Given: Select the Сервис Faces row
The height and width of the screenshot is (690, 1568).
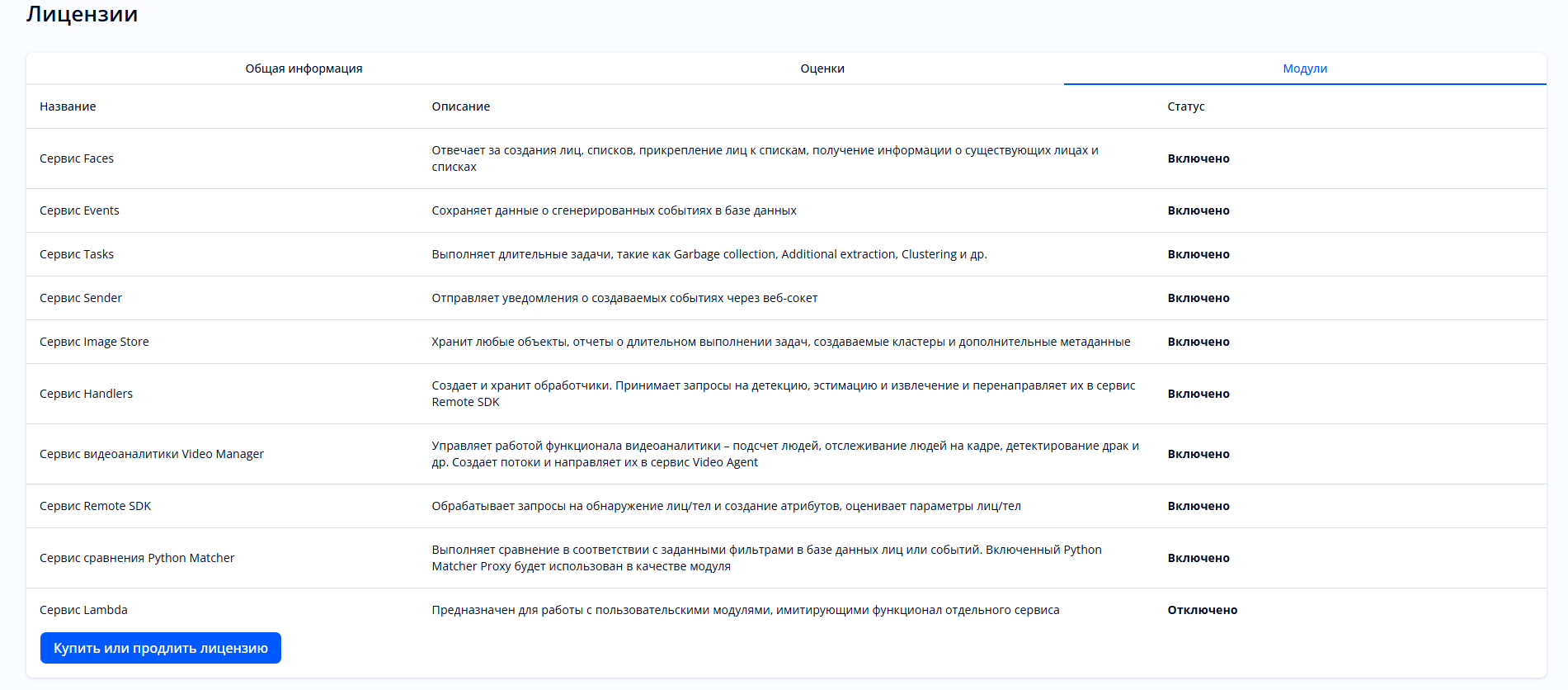Looking at the screenshot, I should coord(77,158).
